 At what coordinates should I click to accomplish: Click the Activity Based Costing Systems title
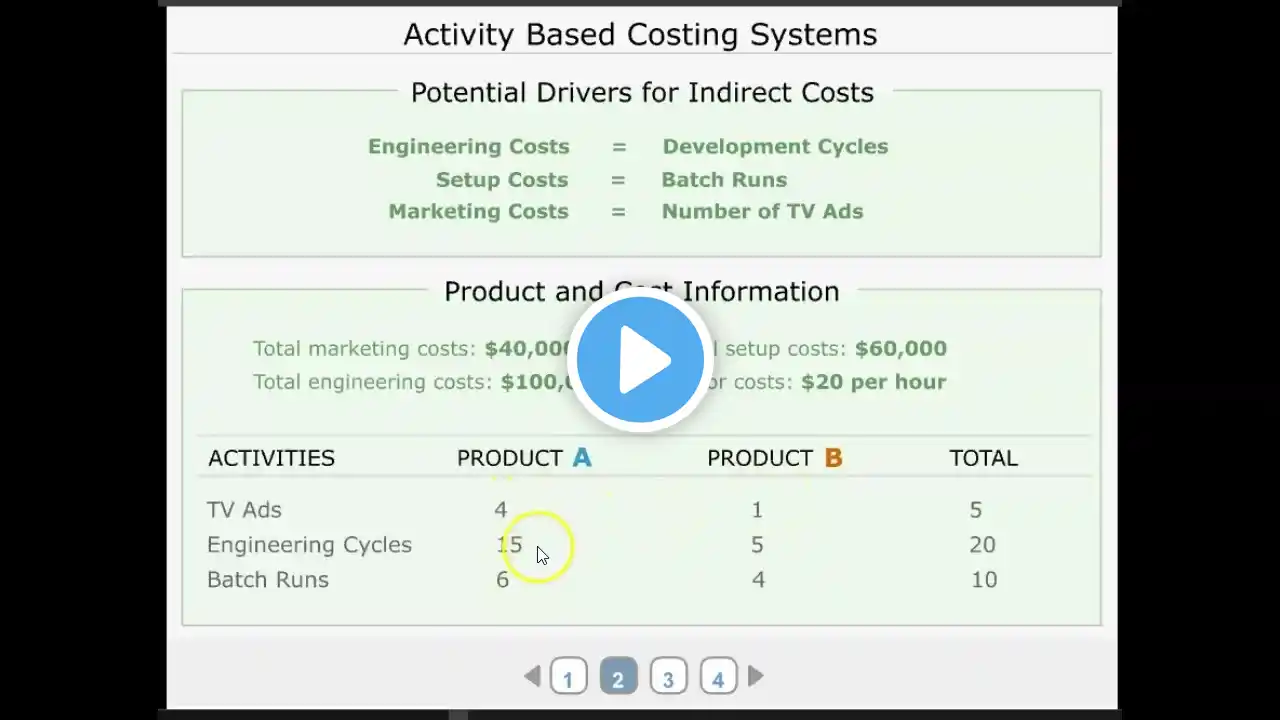click(x=640, y=35)
